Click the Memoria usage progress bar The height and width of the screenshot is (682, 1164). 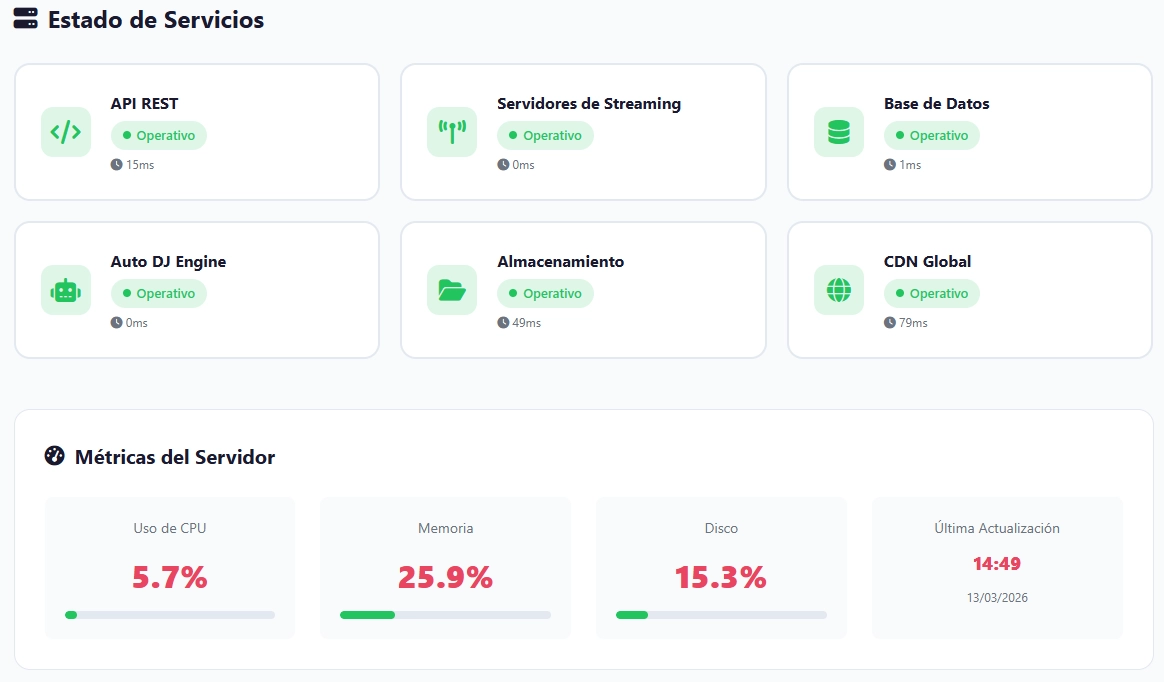[x=445, y=615]
